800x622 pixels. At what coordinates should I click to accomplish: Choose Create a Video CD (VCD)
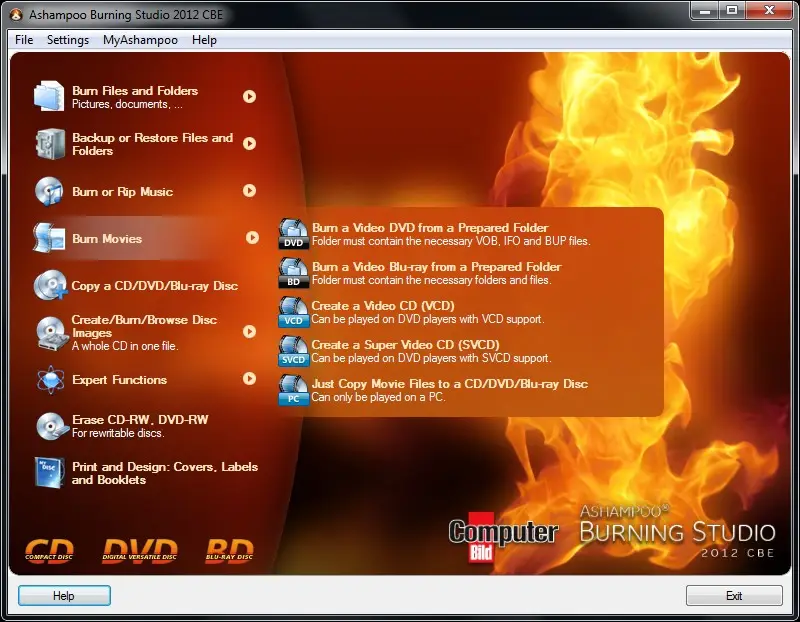pyautogui.click(x=383, y=306)
